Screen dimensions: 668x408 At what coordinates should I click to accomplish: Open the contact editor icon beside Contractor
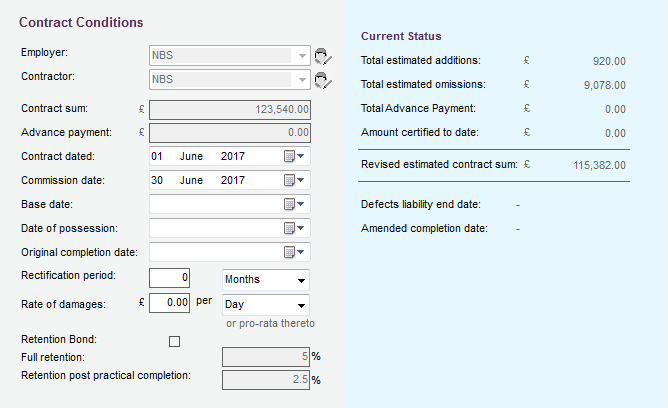click(323, 80)
